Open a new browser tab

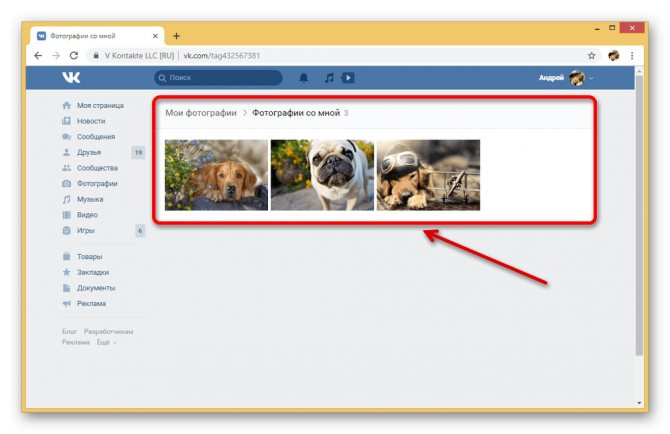coord(176,36)
